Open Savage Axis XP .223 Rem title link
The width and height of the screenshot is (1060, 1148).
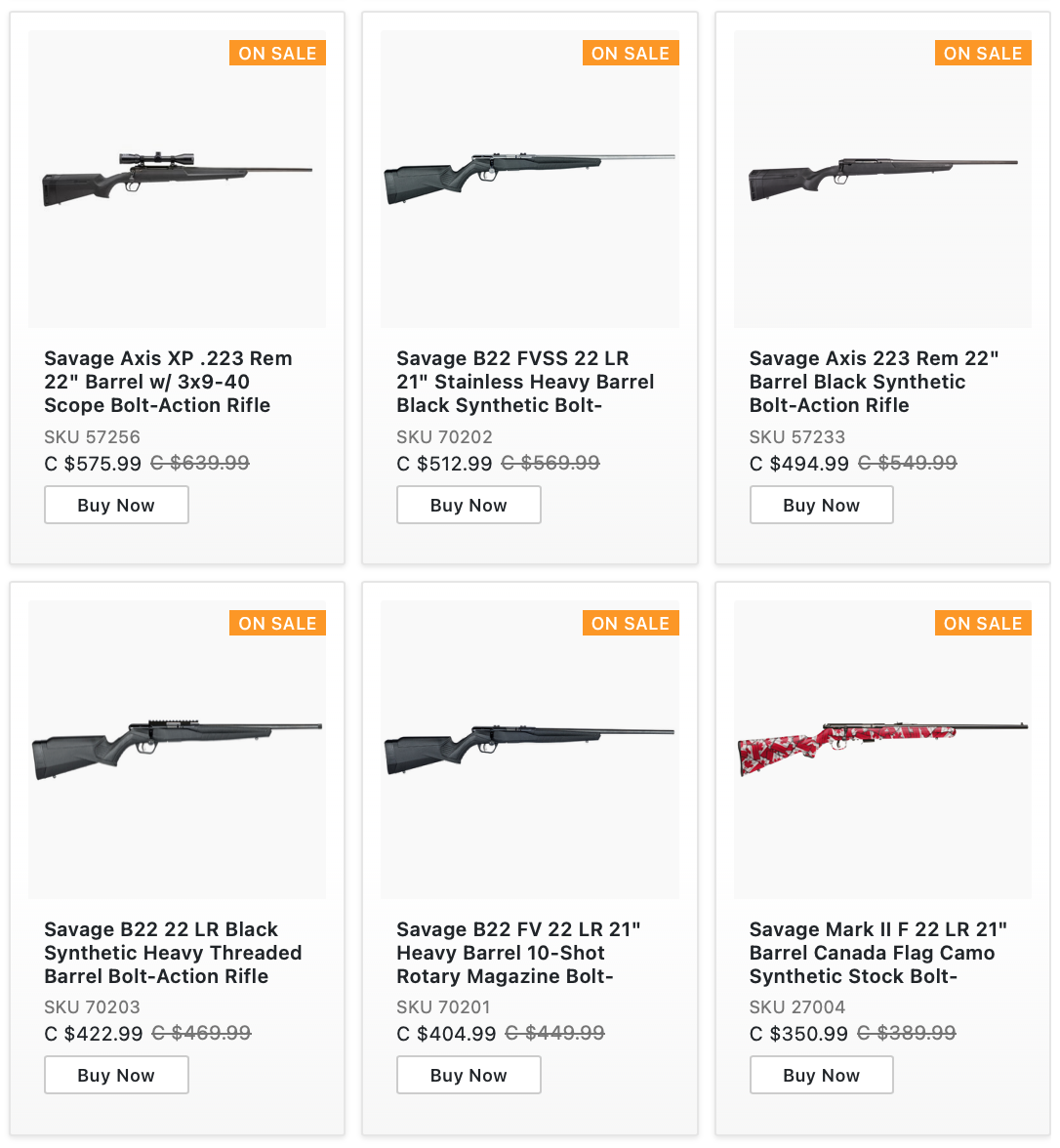pyautogui.click(x=168, y=382)
